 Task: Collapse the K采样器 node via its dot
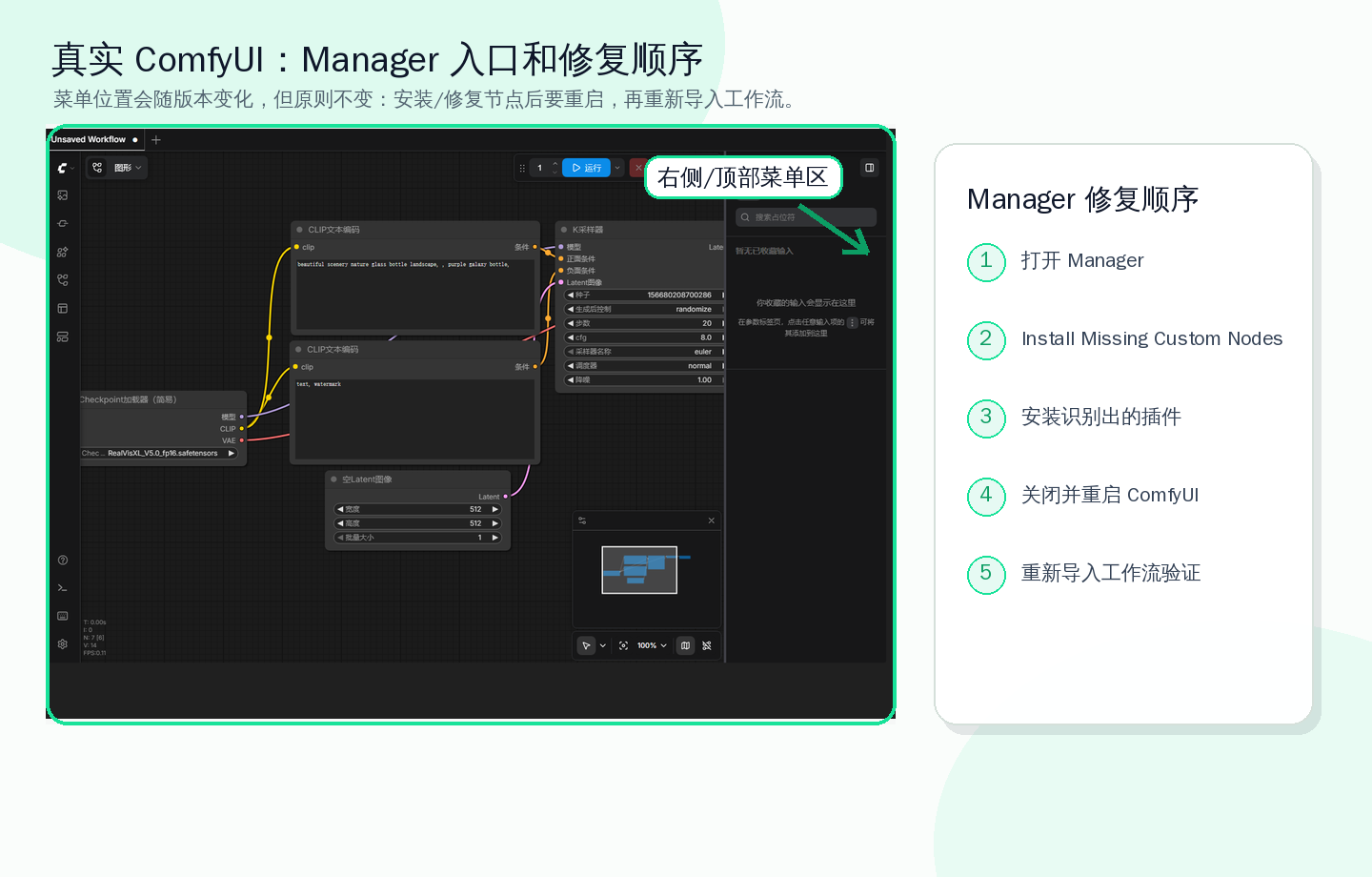tap(564, 230)
